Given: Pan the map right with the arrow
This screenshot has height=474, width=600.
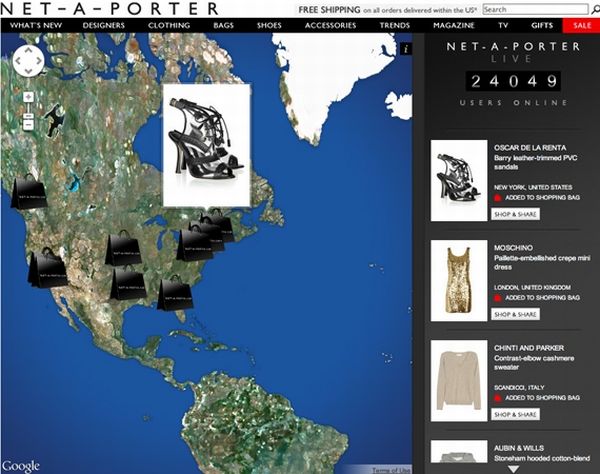Looking at the screenshot, I should (39, 61).
